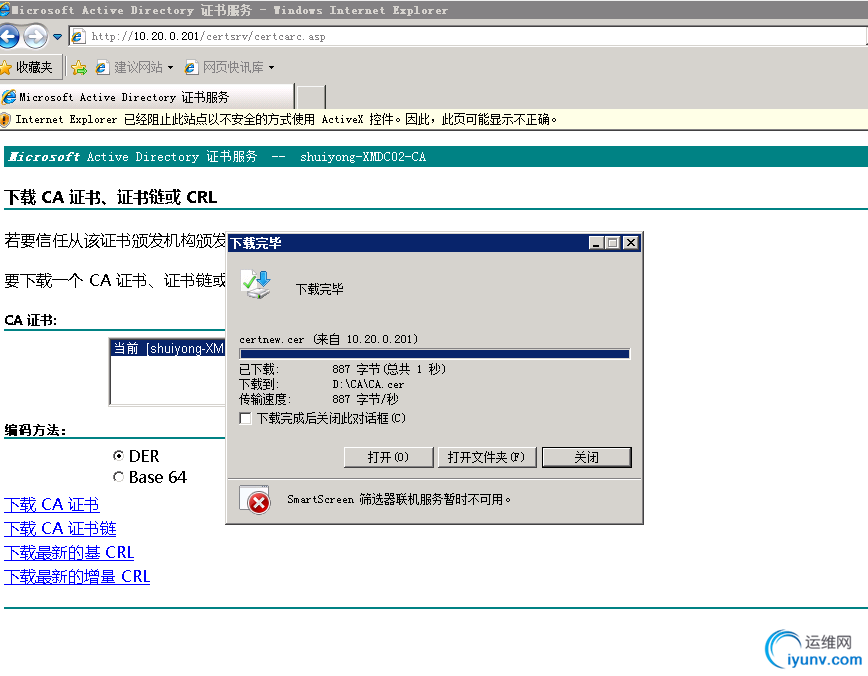
Task: Maximize the 下载完毕 dialog
Action: [x=613, y=243]
